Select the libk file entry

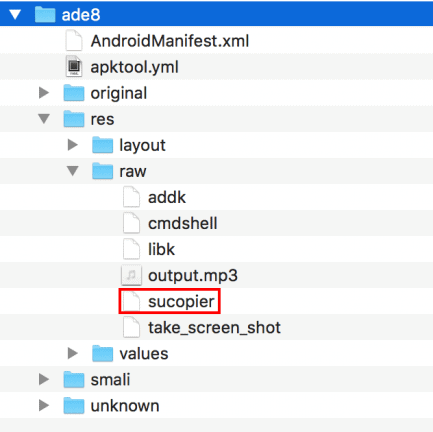161,249
